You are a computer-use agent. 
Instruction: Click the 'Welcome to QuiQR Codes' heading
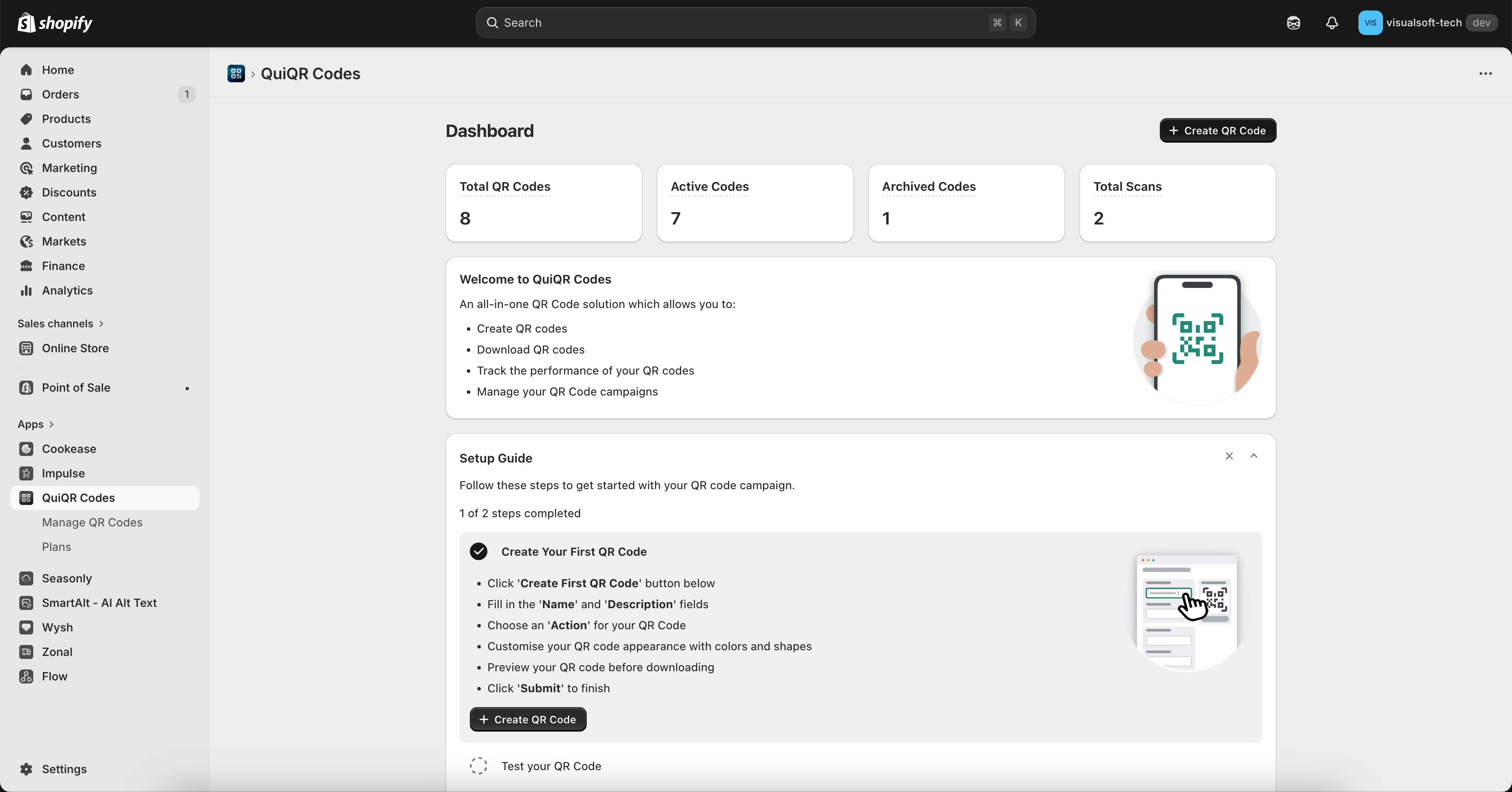[535, 280]
